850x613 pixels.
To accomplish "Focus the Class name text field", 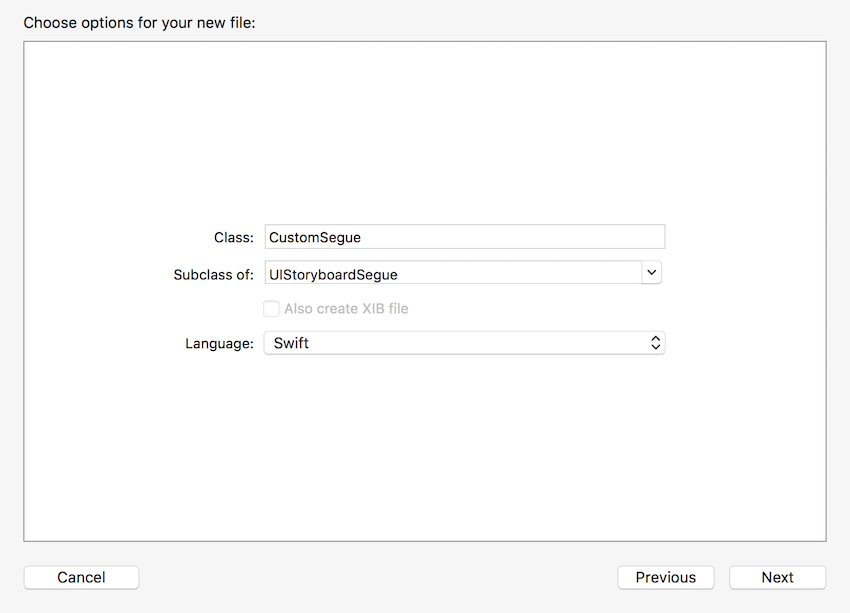I will (x=465, y=237).
